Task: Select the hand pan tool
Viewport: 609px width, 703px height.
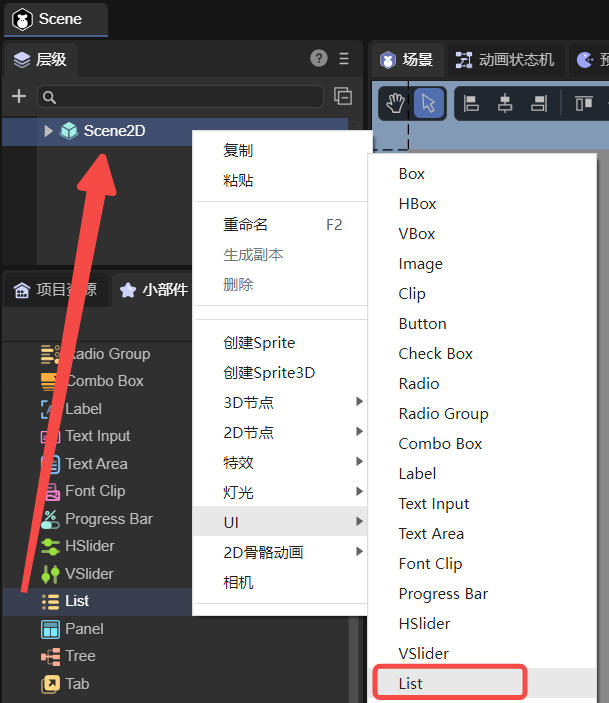Action: tap(397, 103)
